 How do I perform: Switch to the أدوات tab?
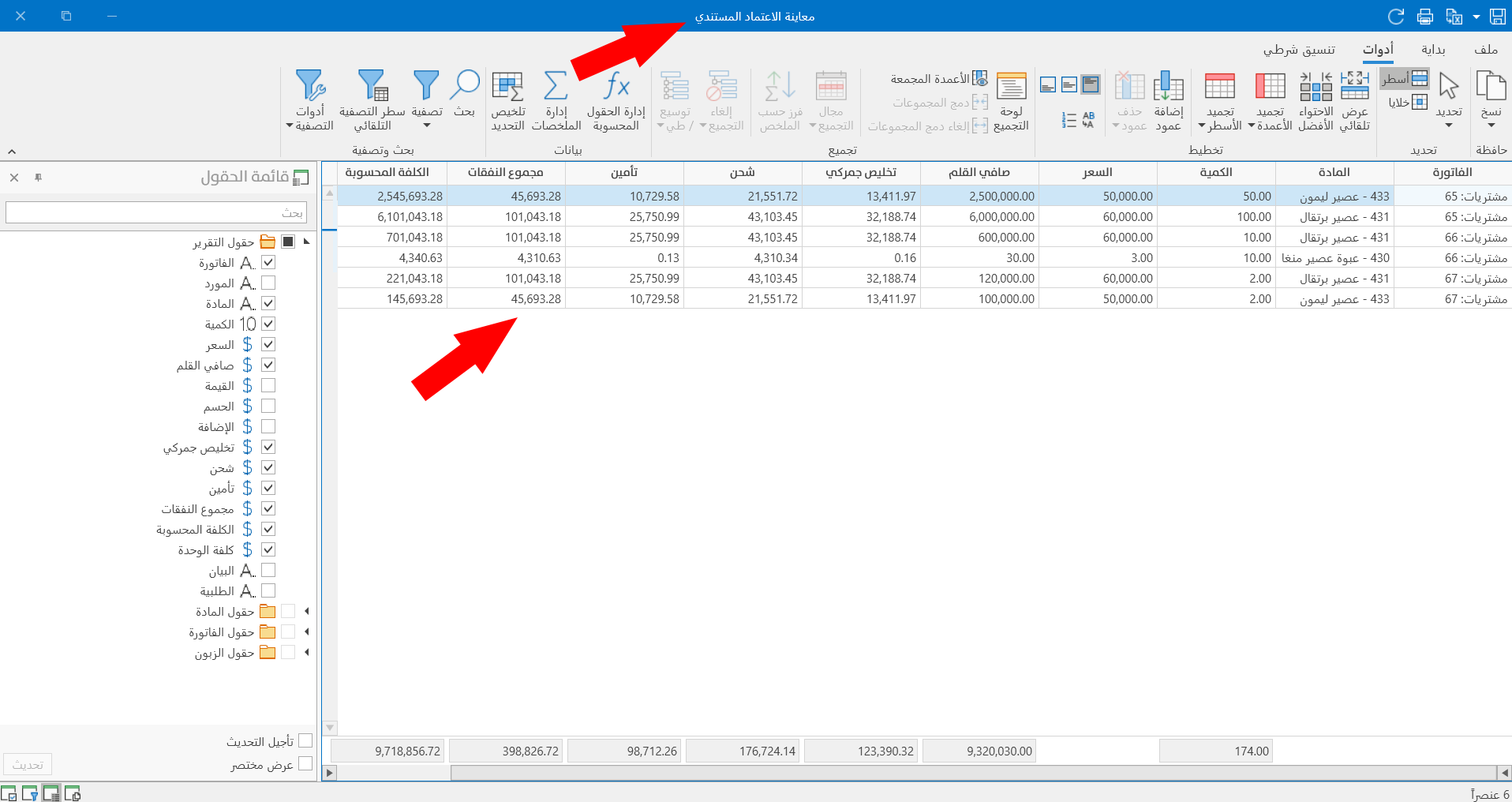[x=1378, y=49]
